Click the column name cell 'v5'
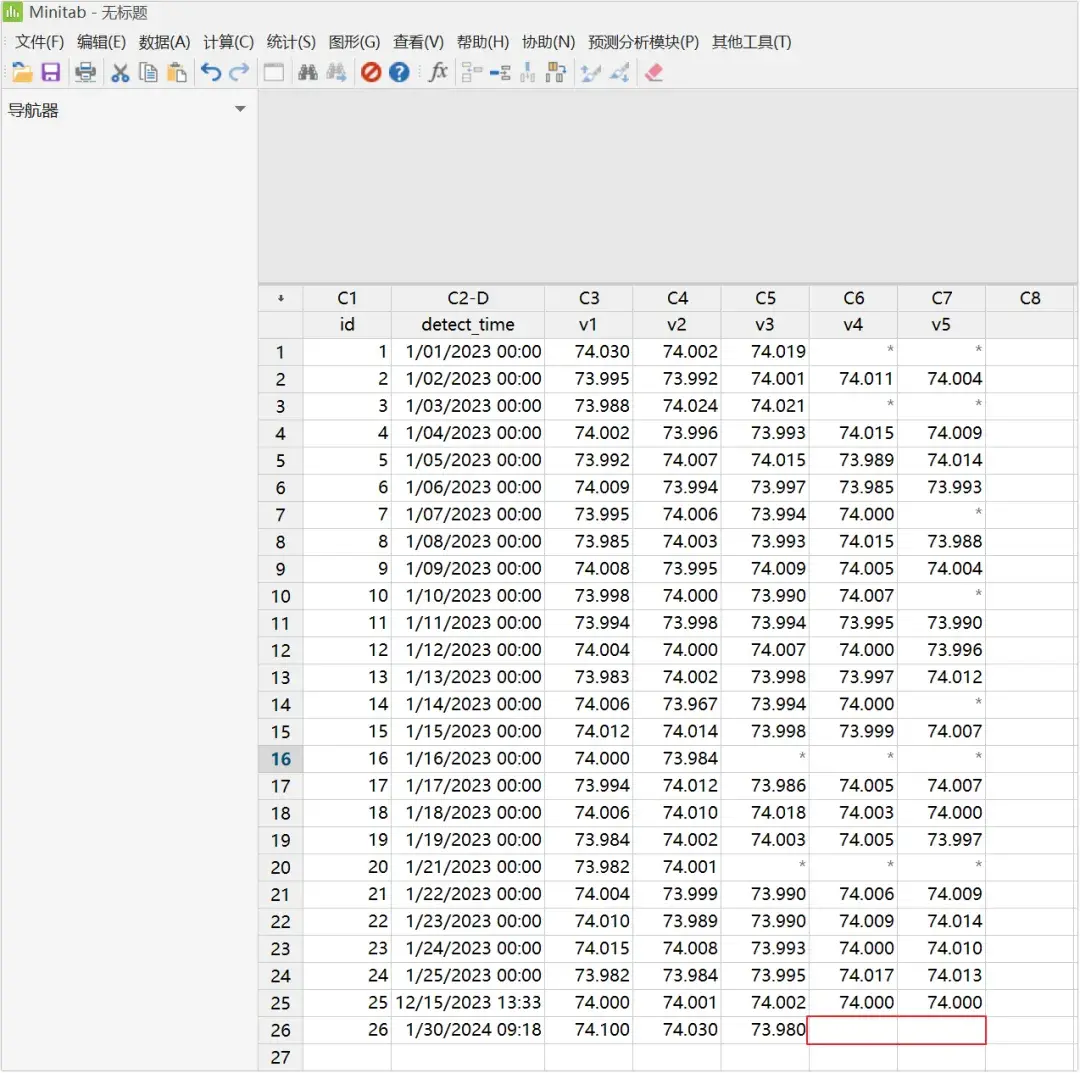The width and height of the screenshot is (1080, 1073). click(942, 324)
